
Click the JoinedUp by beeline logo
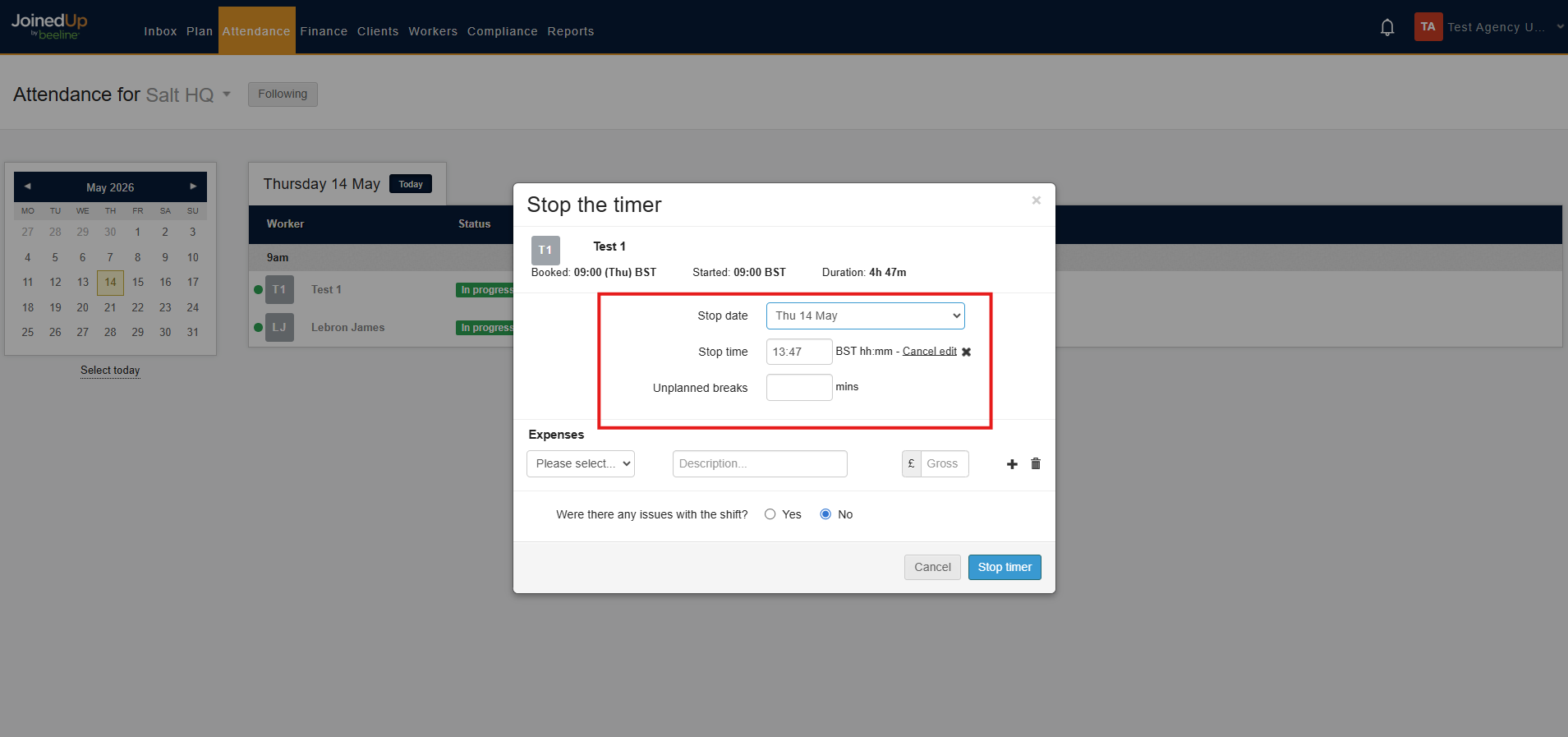tap(49, 26)
